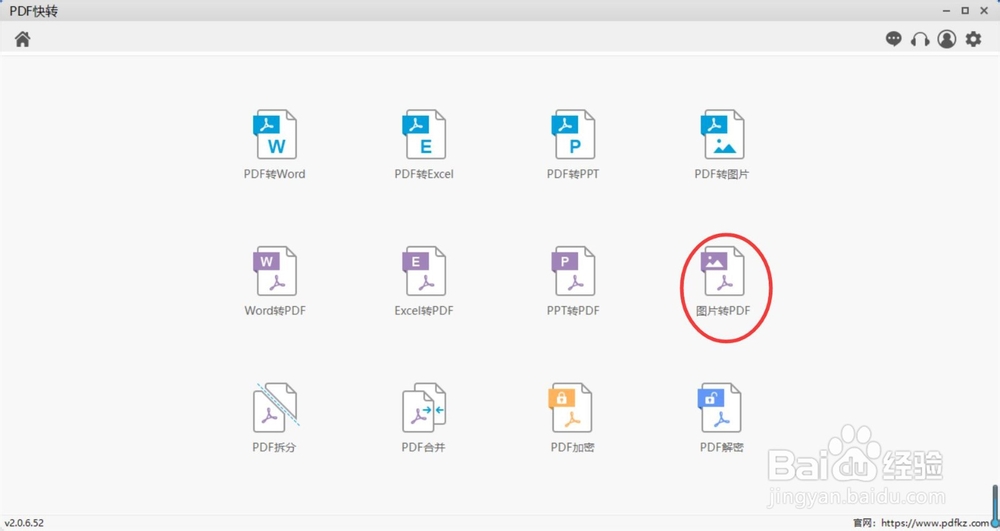1000x531 pixels.
Task: Open the PDF拆分 split tool
Action: click(275, 418)
